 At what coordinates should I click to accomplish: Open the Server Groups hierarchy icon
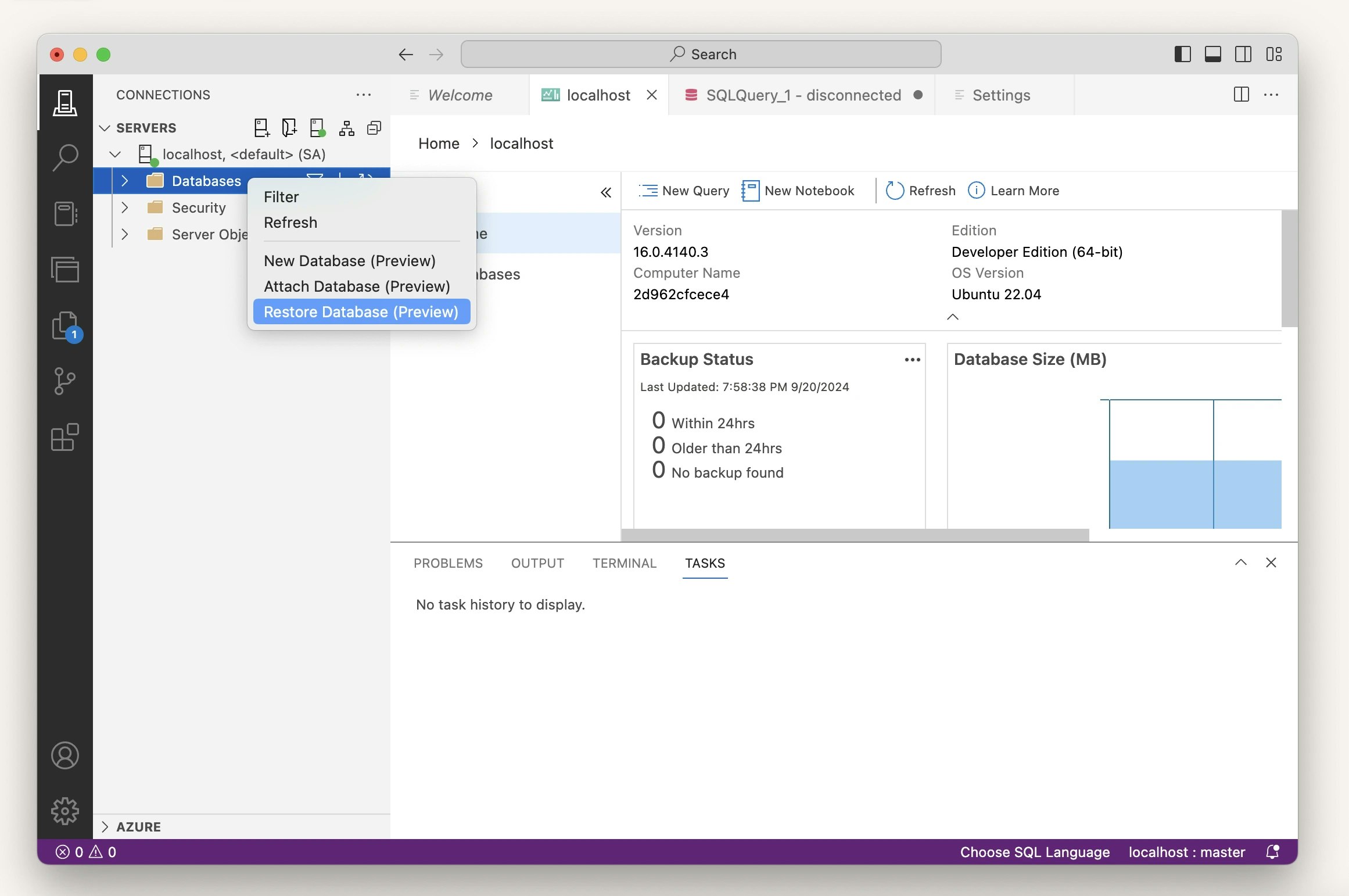(x=346, y=128)
